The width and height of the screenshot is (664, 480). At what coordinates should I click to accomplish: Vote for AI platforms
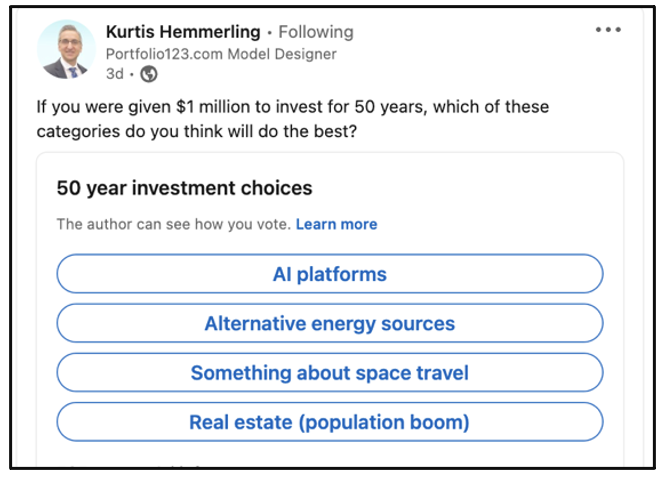(x=330, y=274)
